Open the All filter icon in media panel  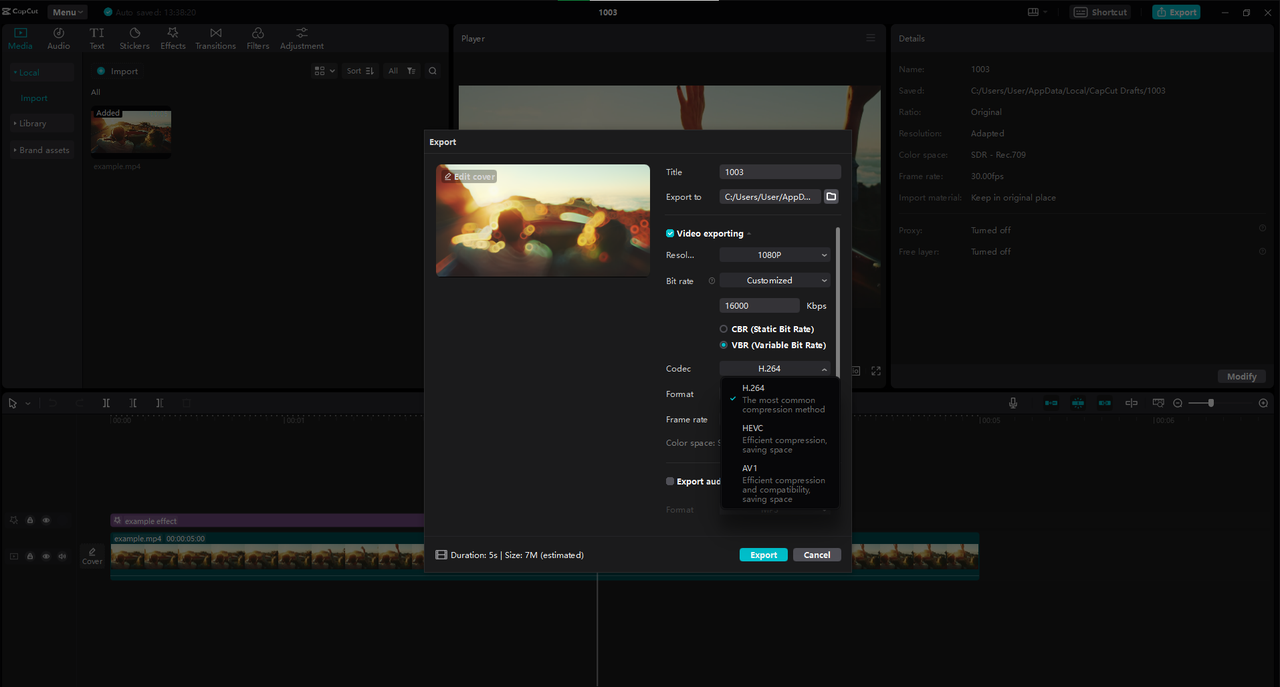coord(402,71)
